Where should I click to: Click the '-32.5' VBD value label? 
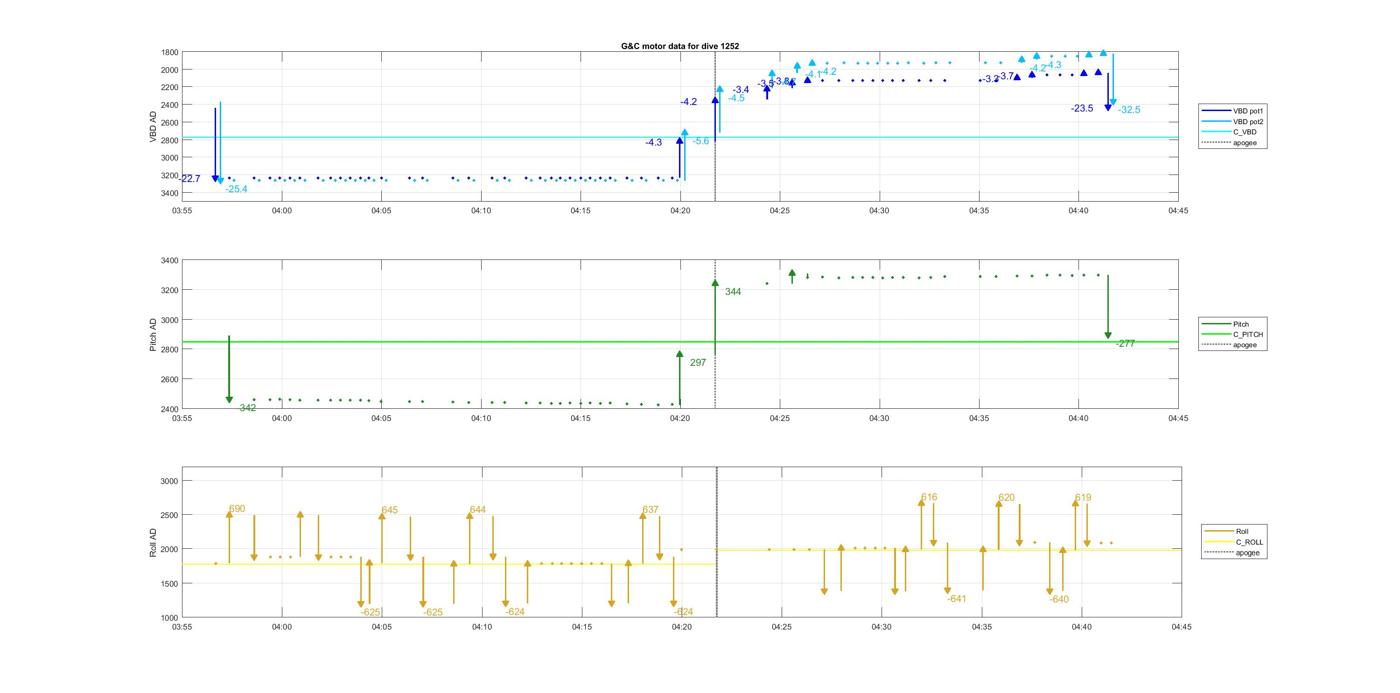(1129, 109)
